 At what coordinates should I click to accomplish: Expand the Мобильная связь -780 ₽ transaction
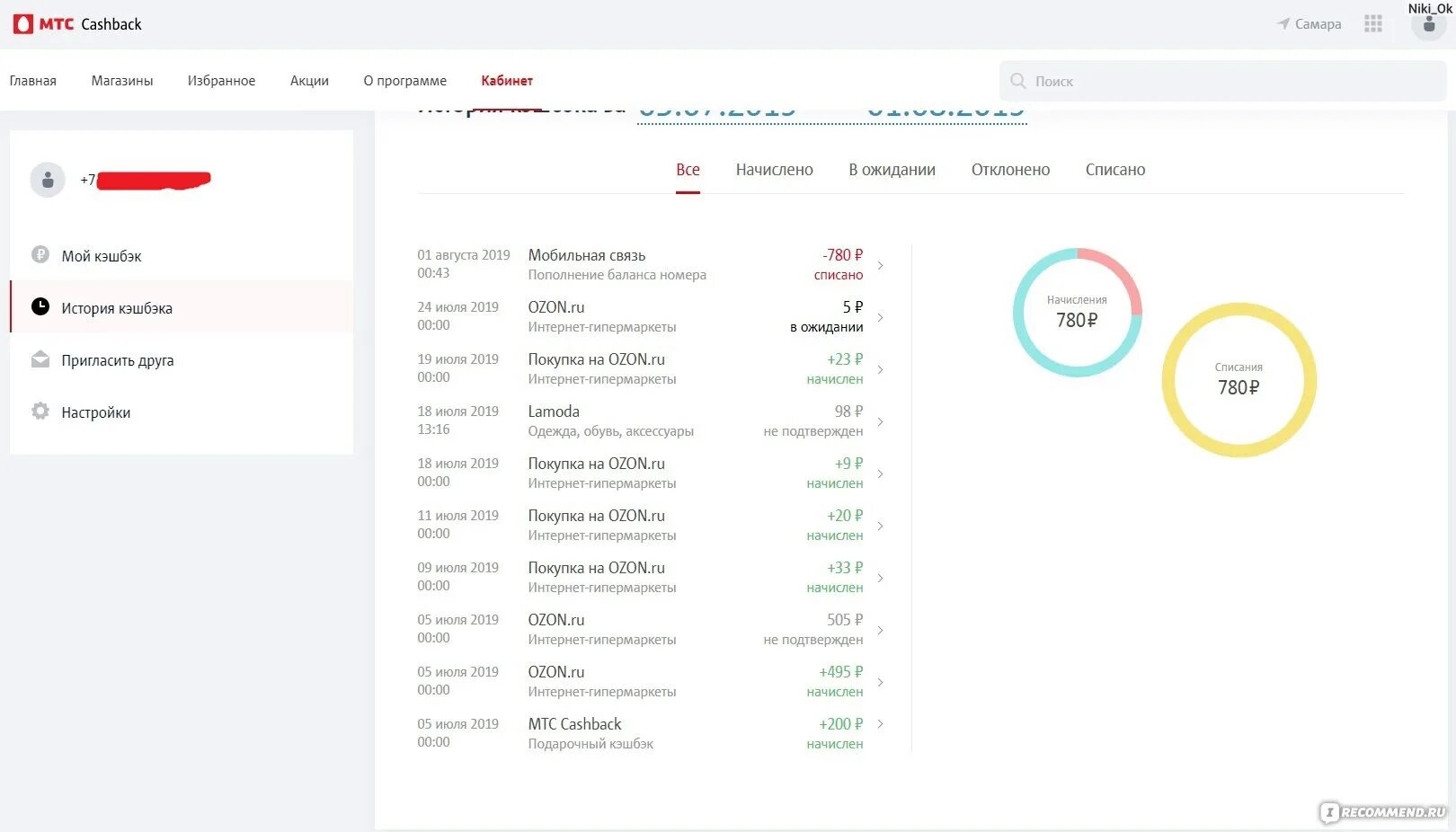(880, 265)
